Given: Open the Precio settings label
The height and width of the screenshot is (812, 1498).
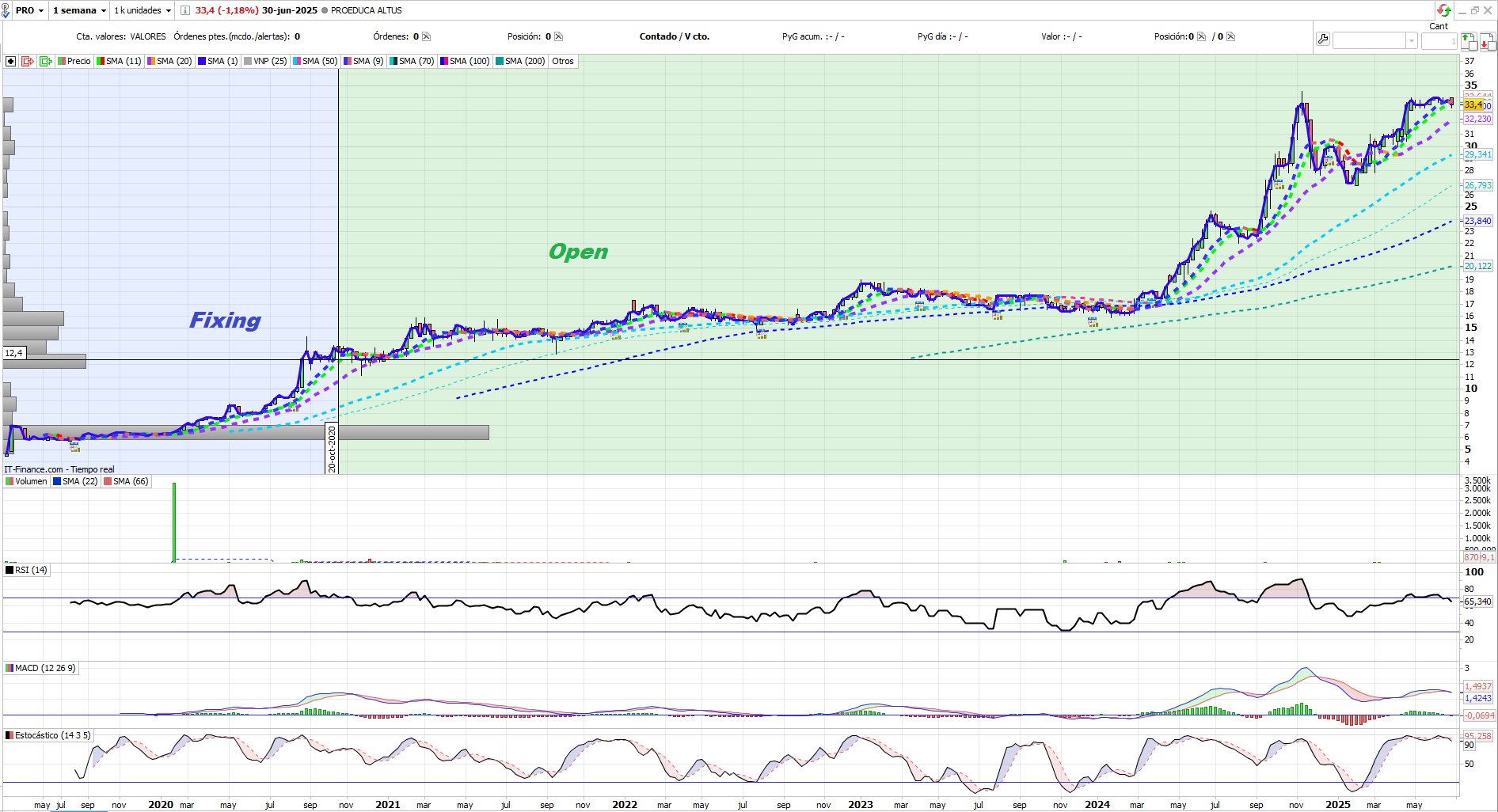Looking at the screenshot, I should click(74, 61).
